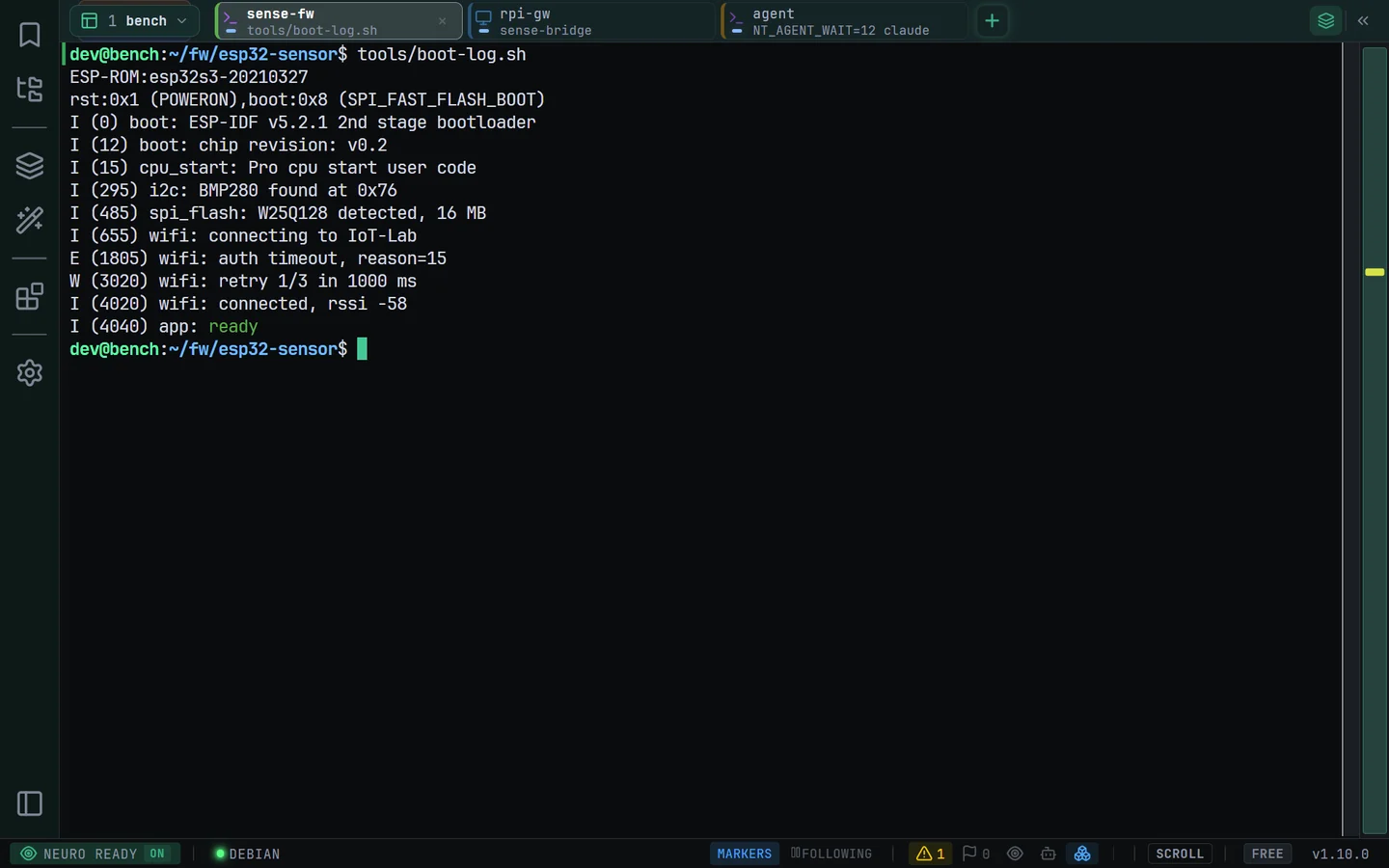Click the bench workspace layout icon
The height and width of the screenshot is (868, 1389).
point(90,20)
